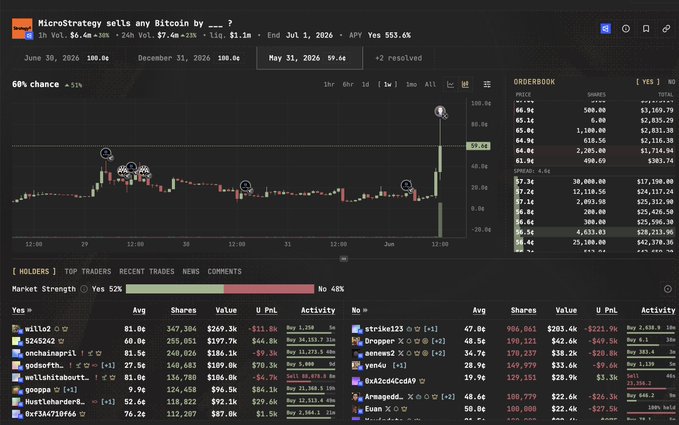The width and height of the screenshot is (679, 425).
Task: Click trader marker at top of price spike
Action: tap(440, 112)
